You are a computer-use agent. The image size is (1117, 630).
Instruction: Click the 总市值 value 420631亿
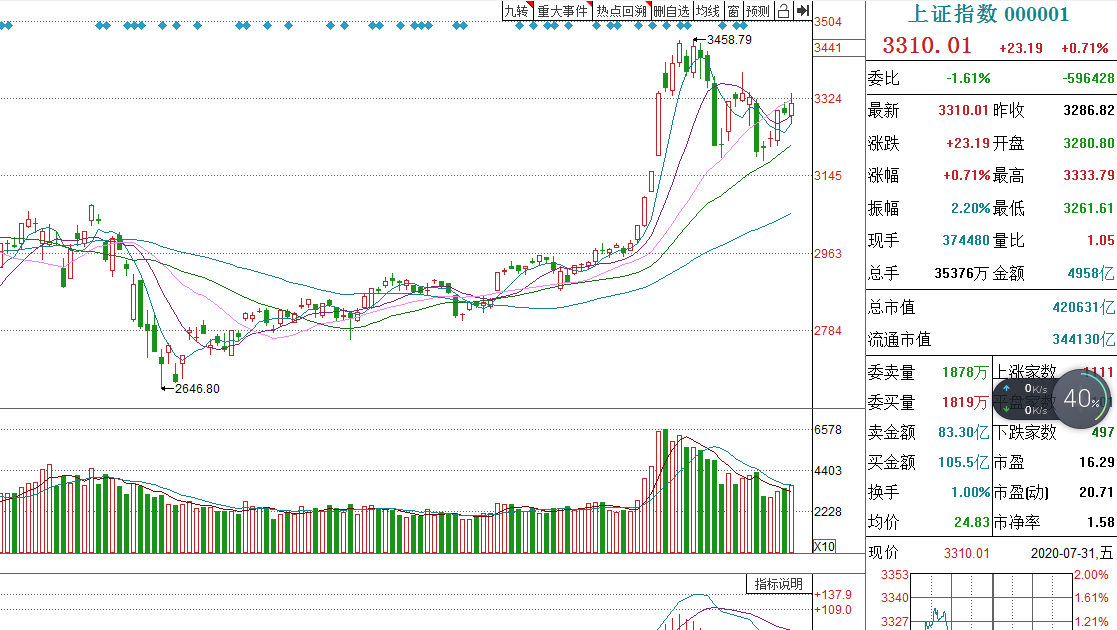pos(1084,307)
